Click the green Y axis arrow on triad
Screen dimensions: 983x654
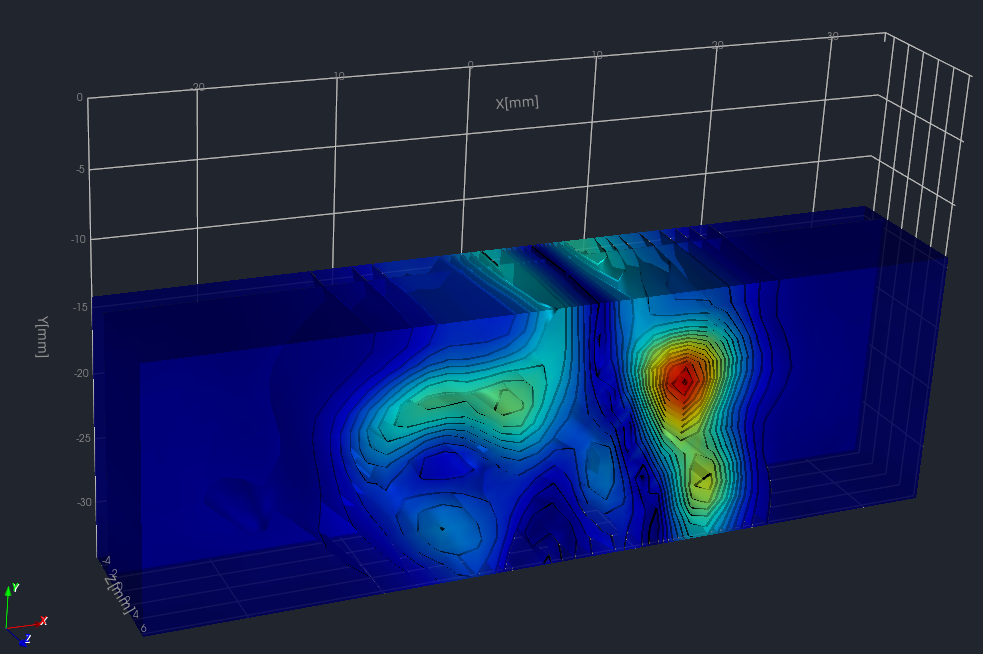(10, 592)
